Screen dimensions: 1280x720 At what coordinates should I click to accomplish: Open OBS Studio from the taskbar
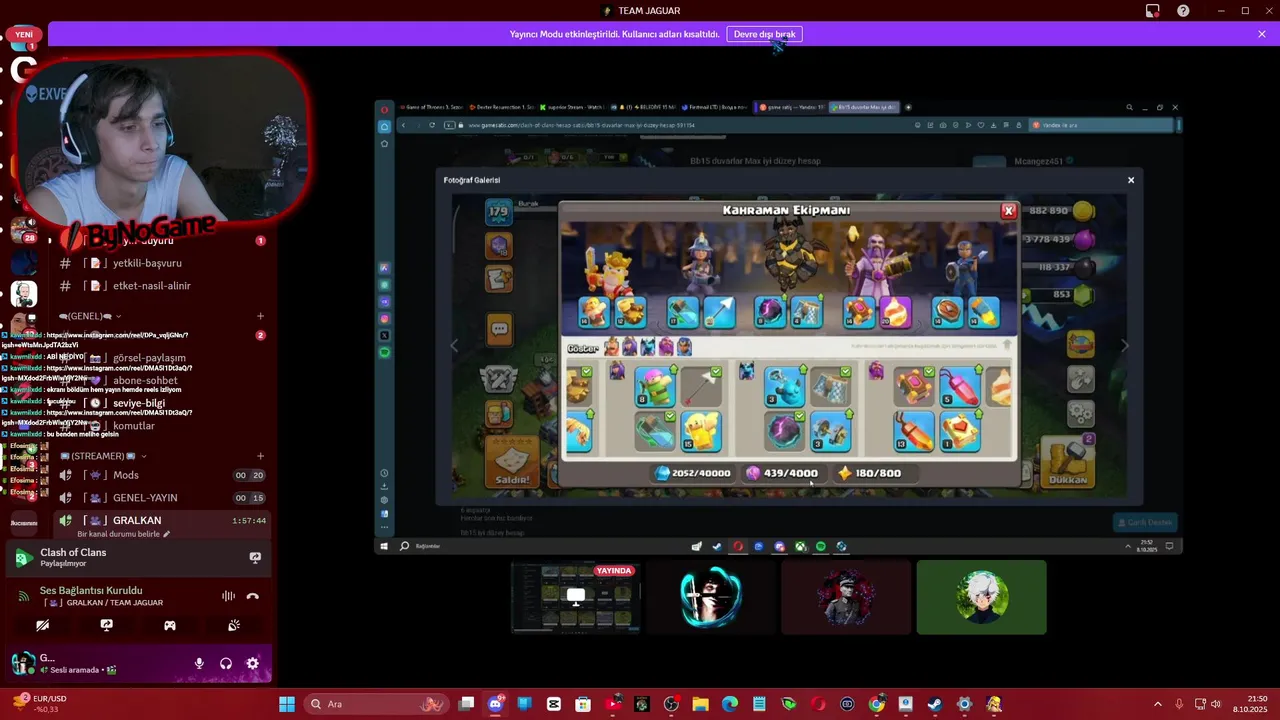[x=671, y=704]
